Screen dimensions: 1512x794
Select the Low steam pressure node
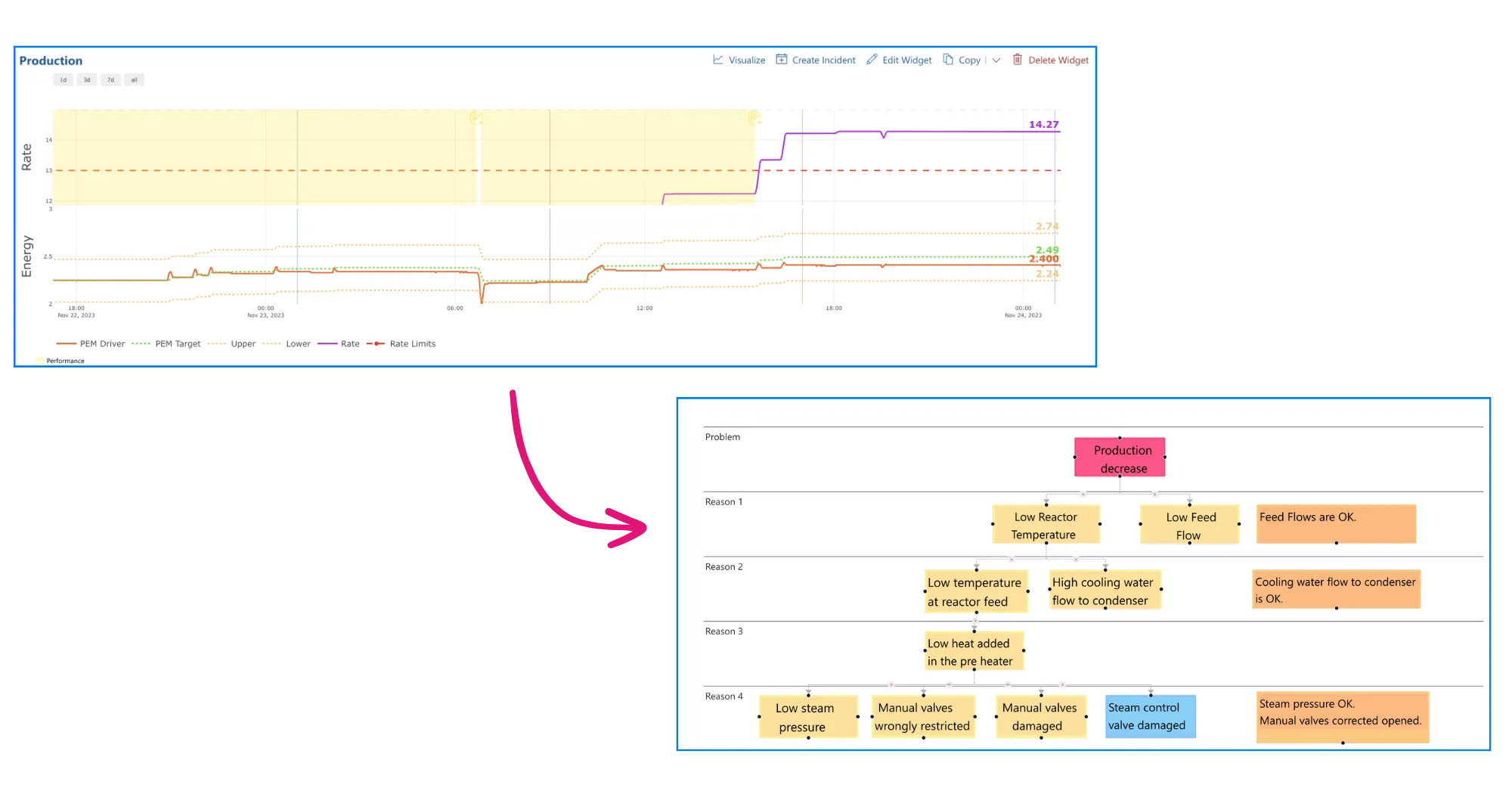(808, 716)
